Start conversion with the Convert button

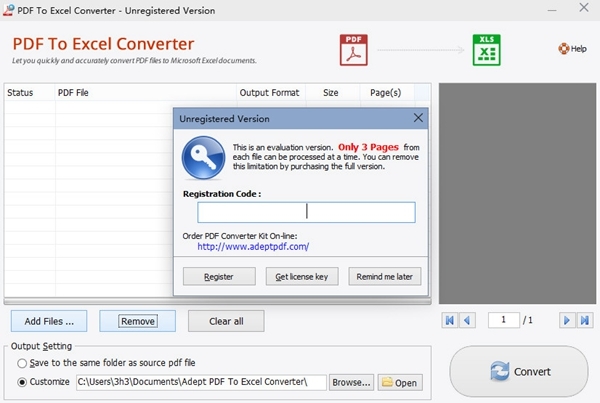(519, 372)
